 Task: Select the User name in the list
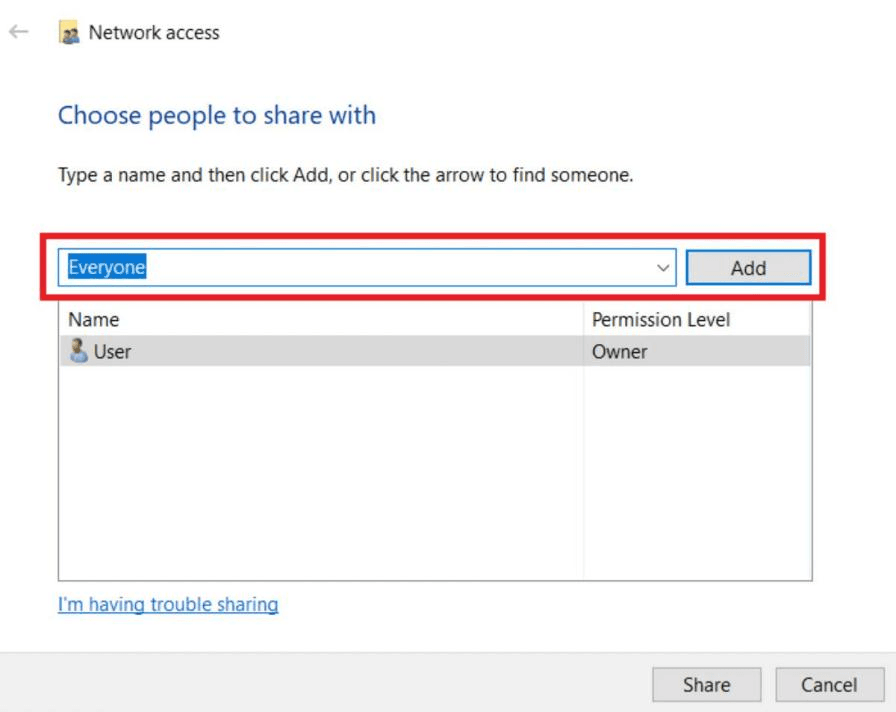click(112, 352)
